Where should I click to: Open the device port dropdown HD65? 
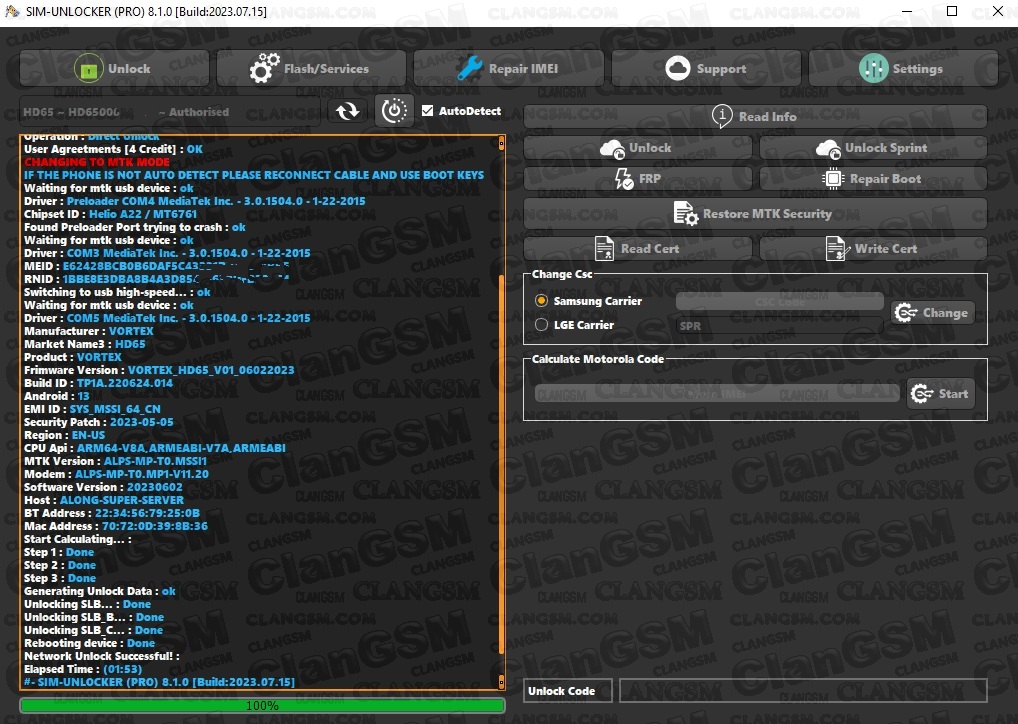coord(170,112)
